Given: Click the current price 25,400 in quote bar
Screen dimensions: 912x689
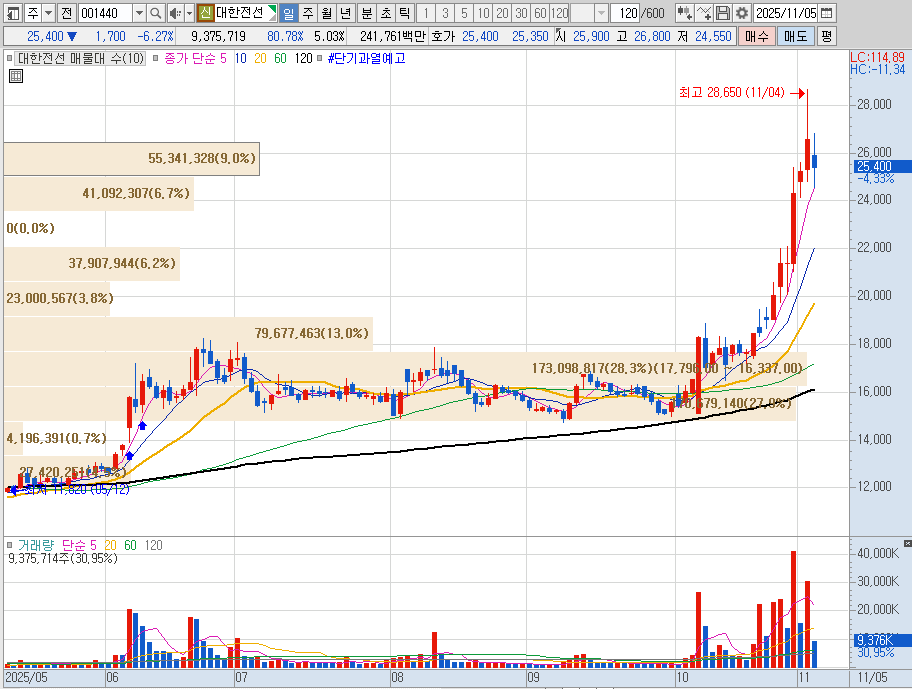Looking at the screenshot, I should click(45, 37).
